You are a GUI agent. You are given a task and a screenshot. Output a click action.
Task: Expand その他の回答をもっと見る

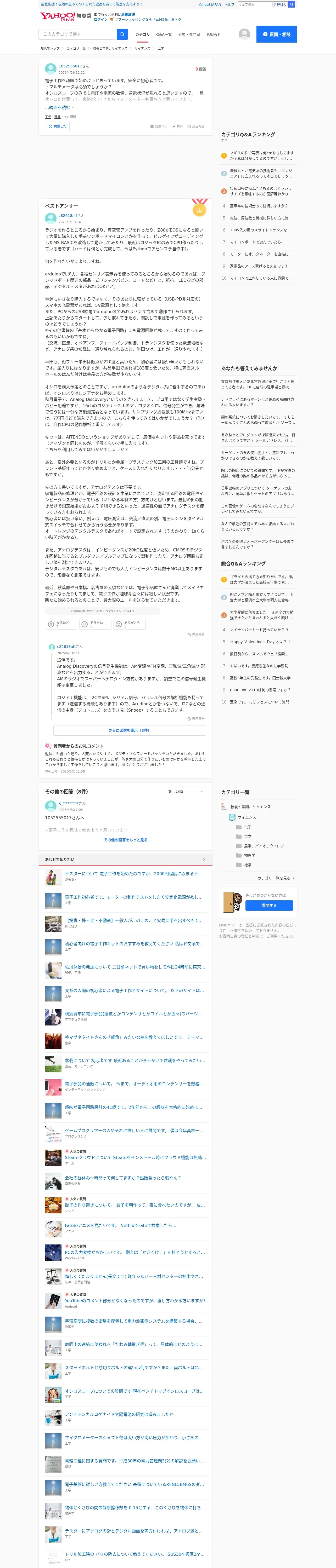pos(126,840)
